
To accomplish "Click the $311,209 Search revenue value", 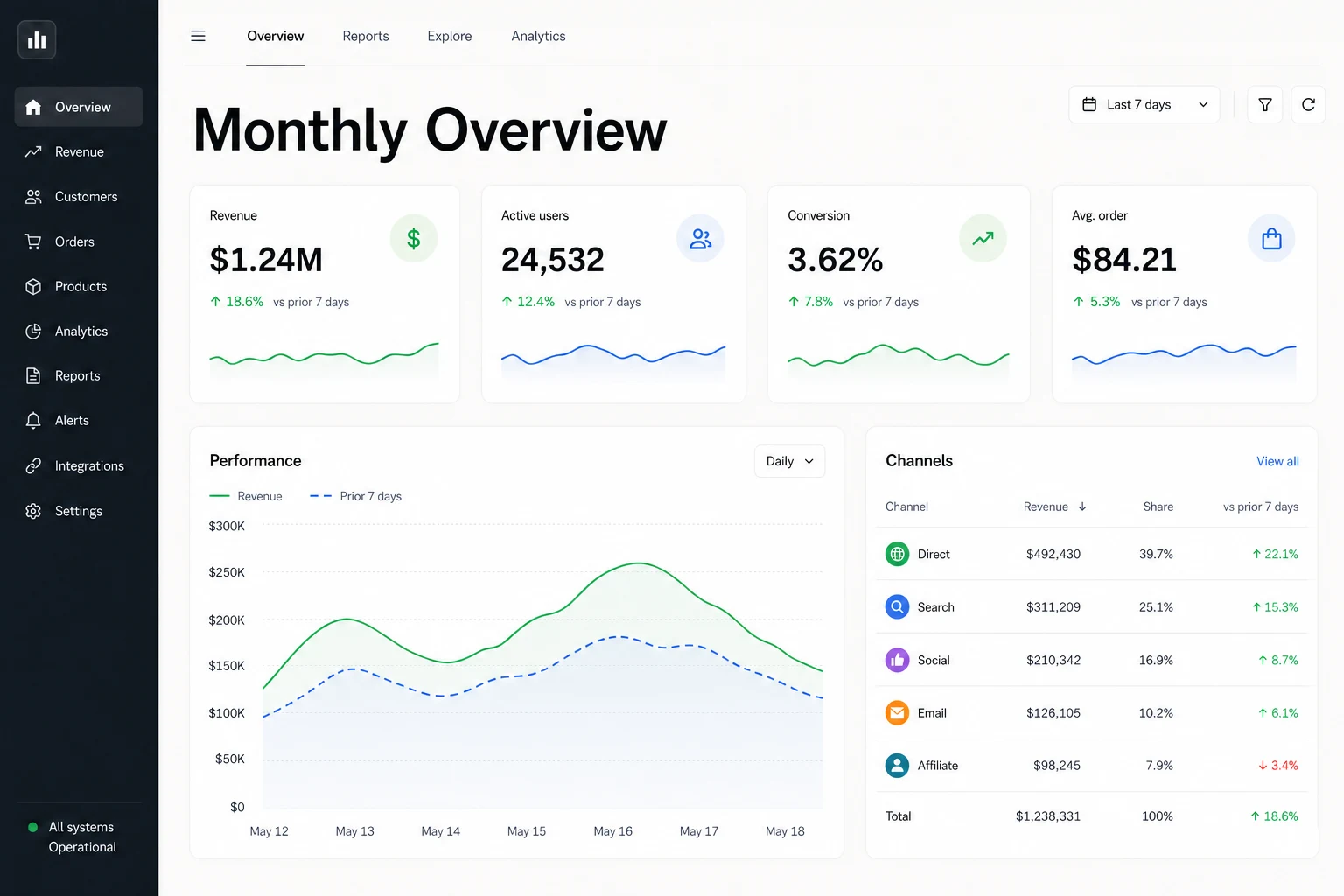I will pyautogui.click(x=1053, y=606).
